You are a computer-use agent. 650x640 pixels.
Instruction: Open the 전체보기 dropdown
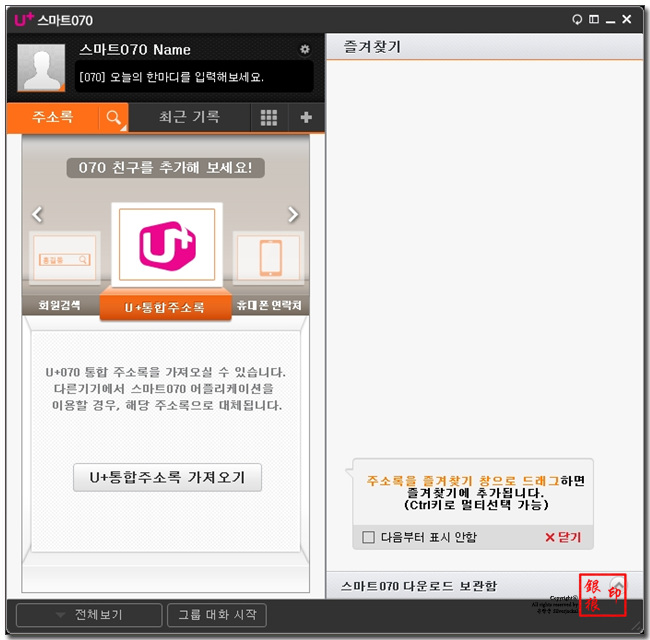click(89, 615)
